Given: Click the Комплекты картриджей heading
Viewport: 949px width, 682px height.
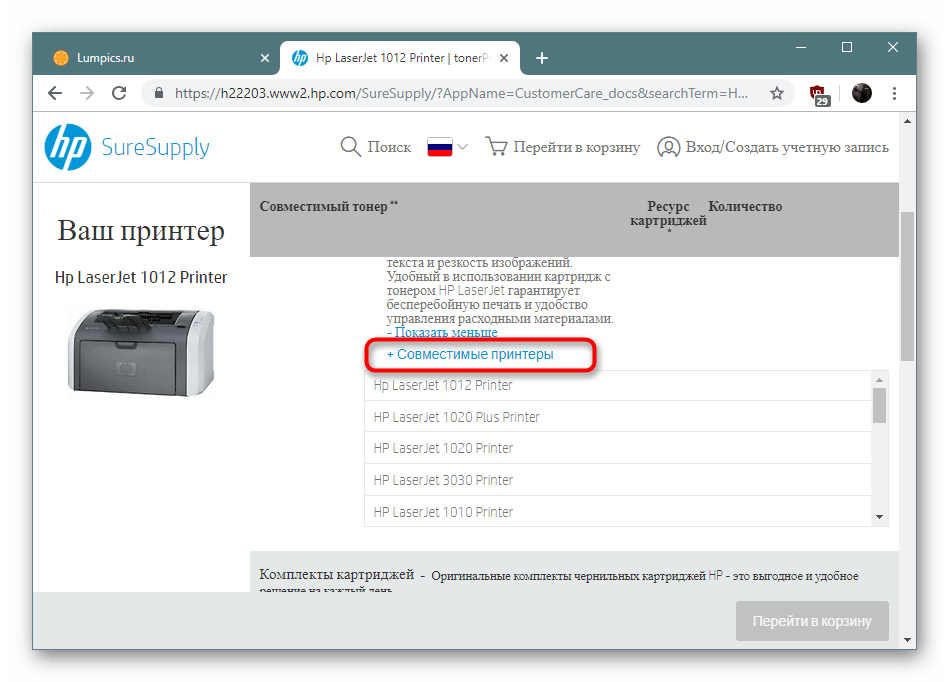Looking at the screenshot, I should (x=337, y=574).
